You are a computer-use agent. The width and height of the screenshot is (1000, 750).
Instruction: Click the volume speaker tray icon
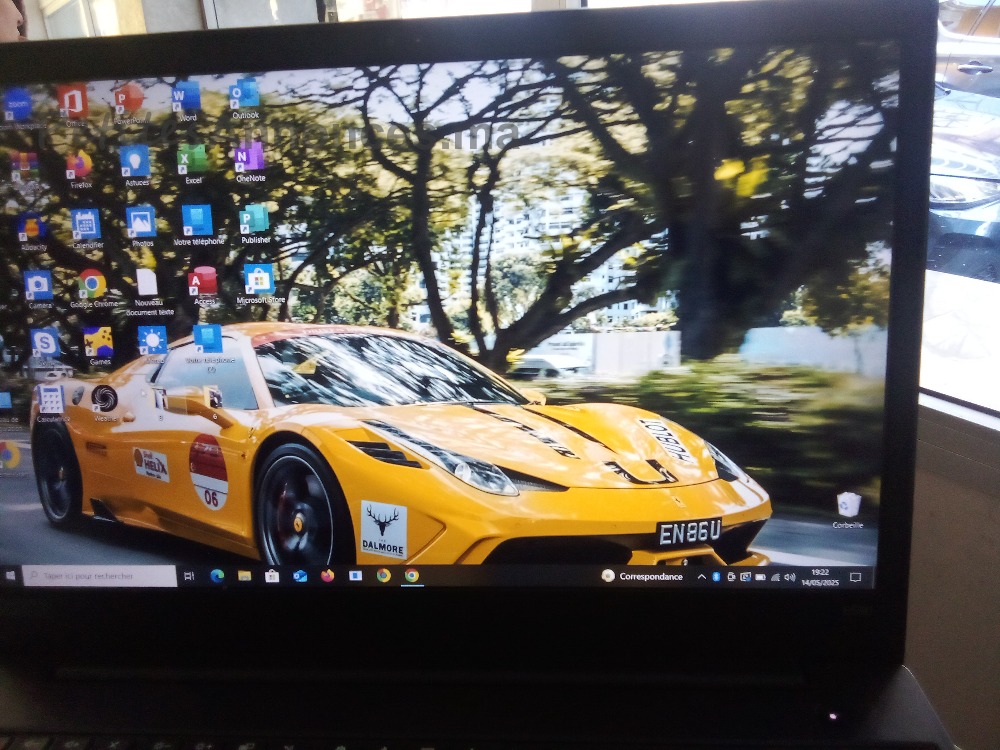pos(790,577)
